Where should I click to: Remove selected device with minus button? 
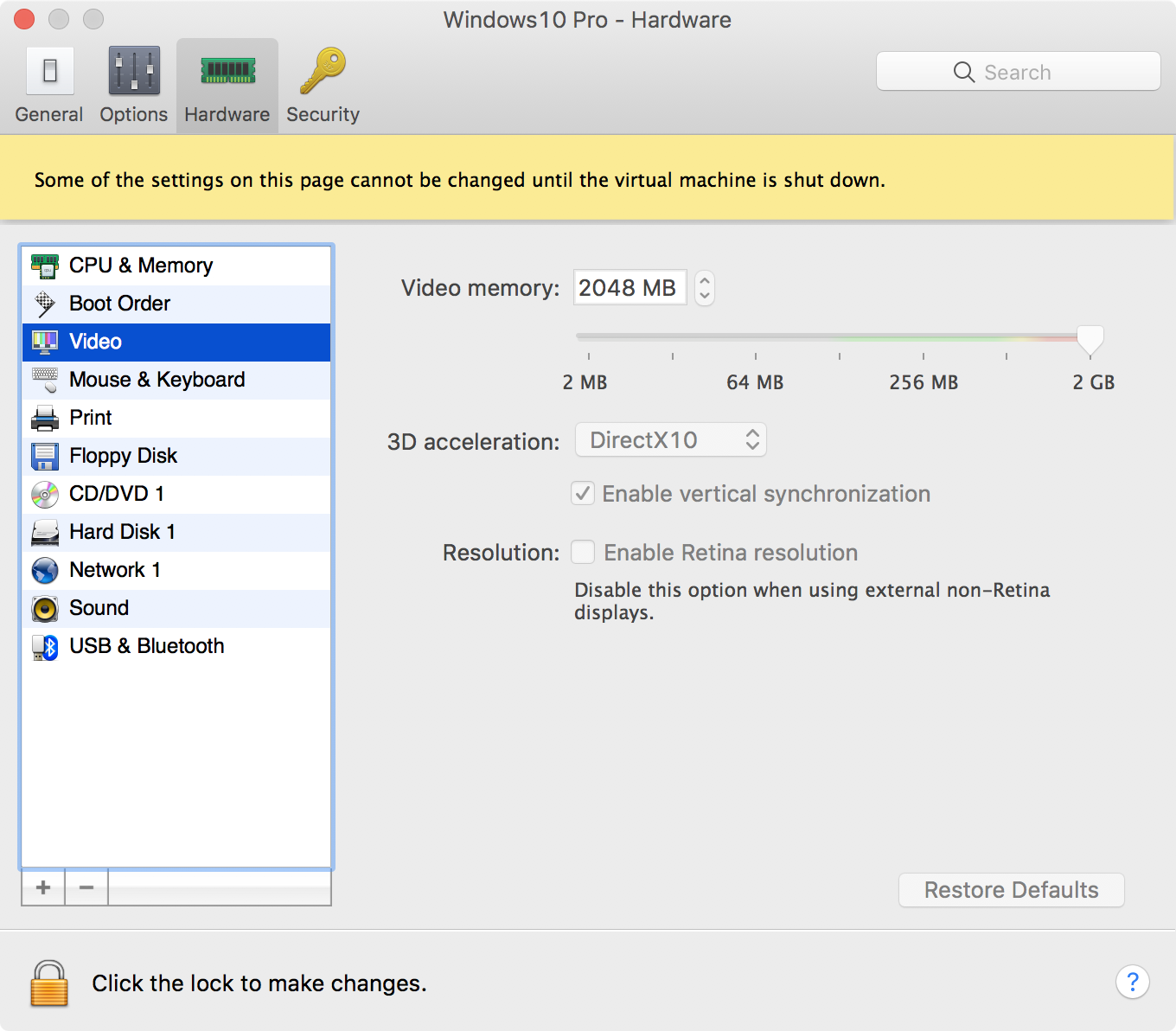86,887
